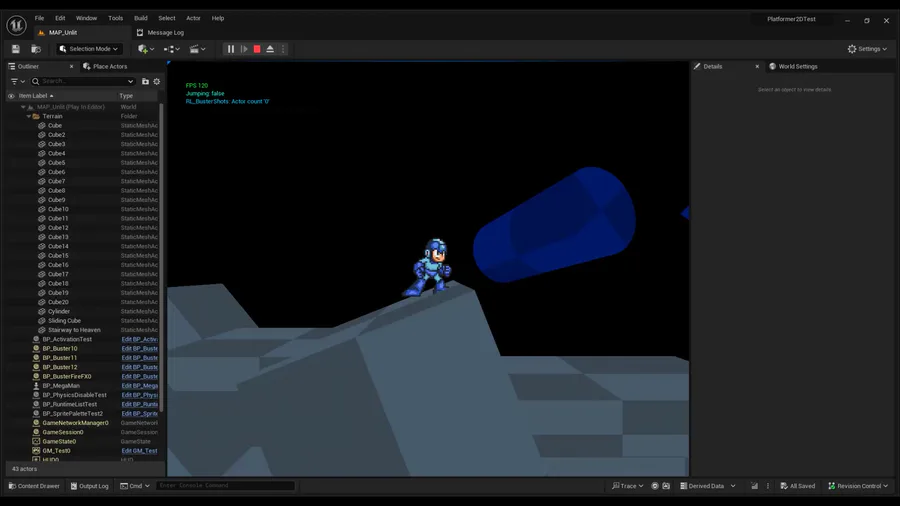Toggle the visibility column eye header
Viewport: 900px width, 506px height.
pos(11,96)
